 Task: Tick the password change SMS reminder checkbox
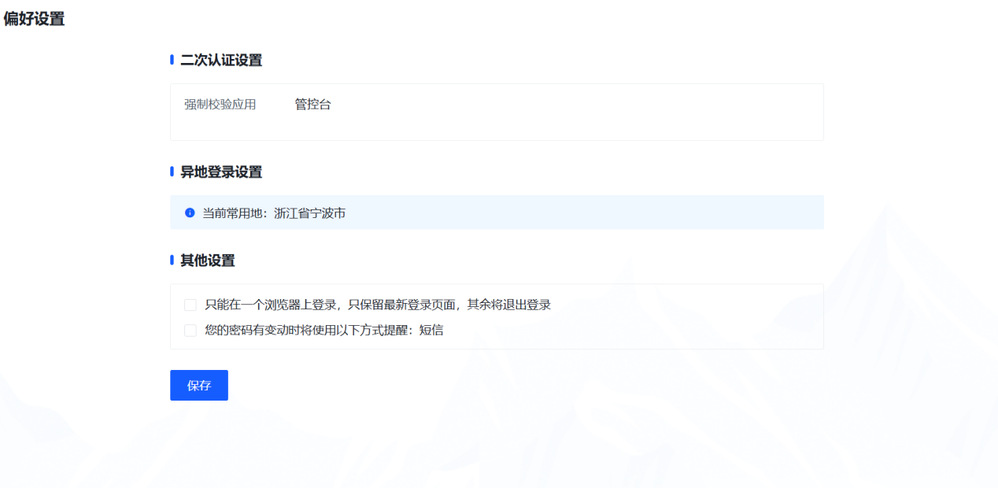tap(190, 330)
